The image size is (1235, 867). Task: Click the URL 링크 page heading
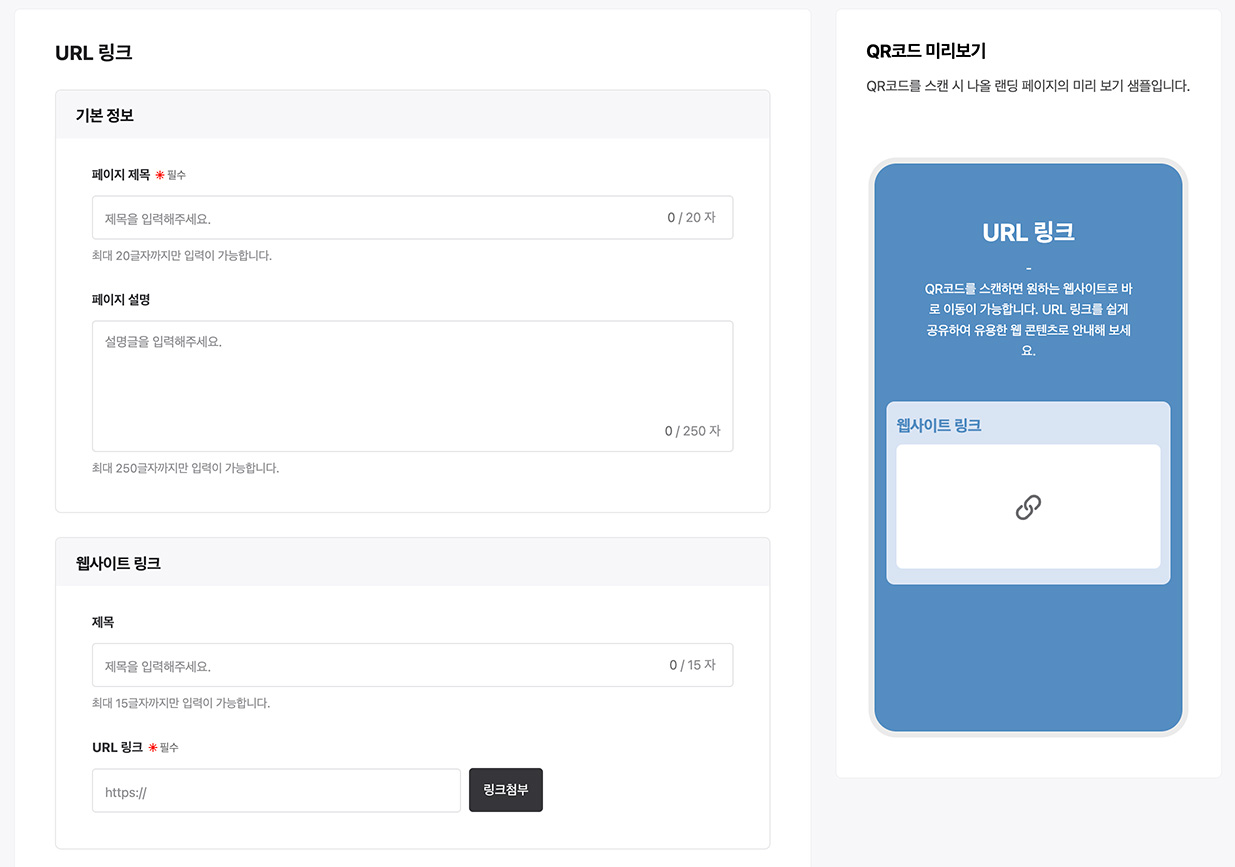pos(94,53)
